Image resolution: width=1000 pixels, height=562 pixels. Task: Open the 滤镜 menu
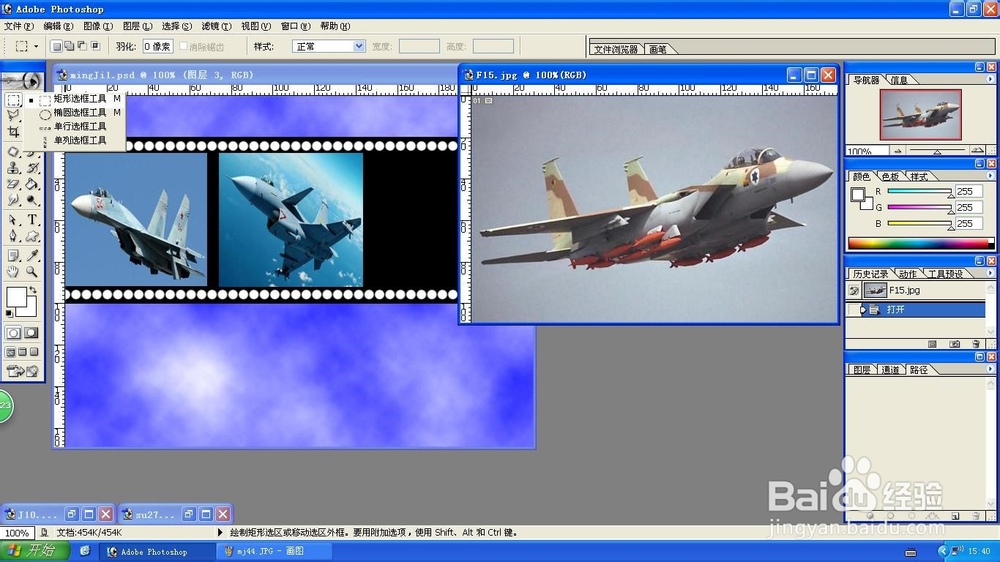[216, 26]
